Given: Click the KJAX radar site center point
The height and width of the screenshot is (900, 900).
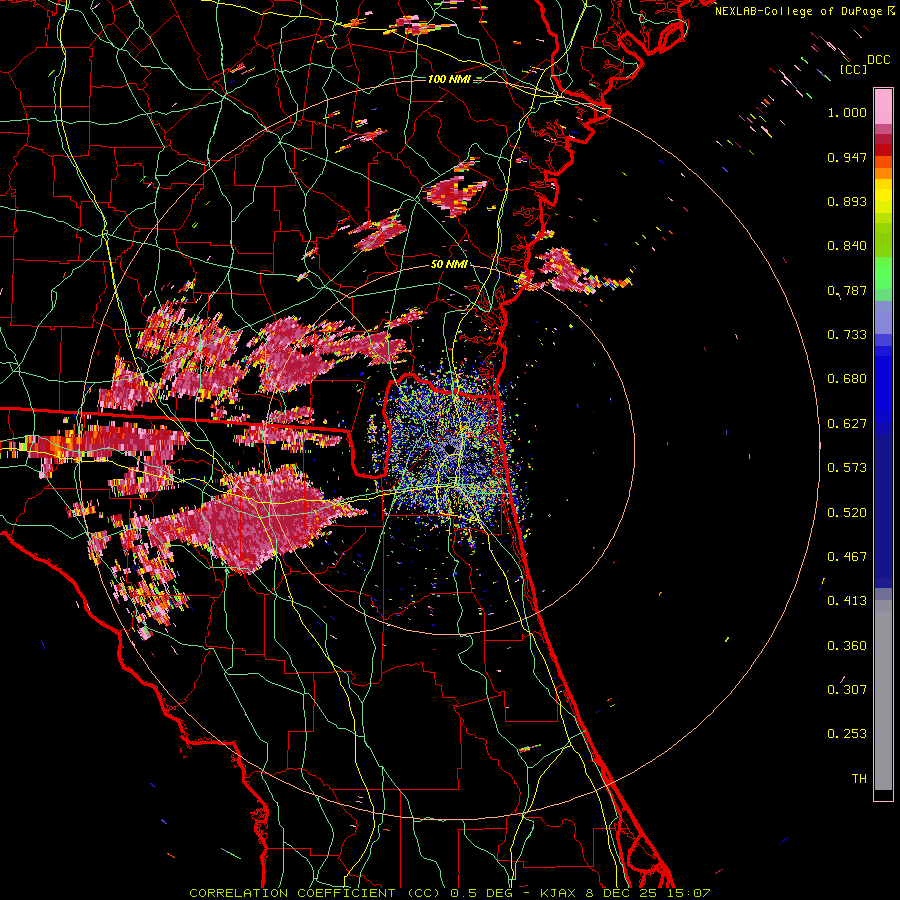Looking at the screenshot, I should click(450, 447).
